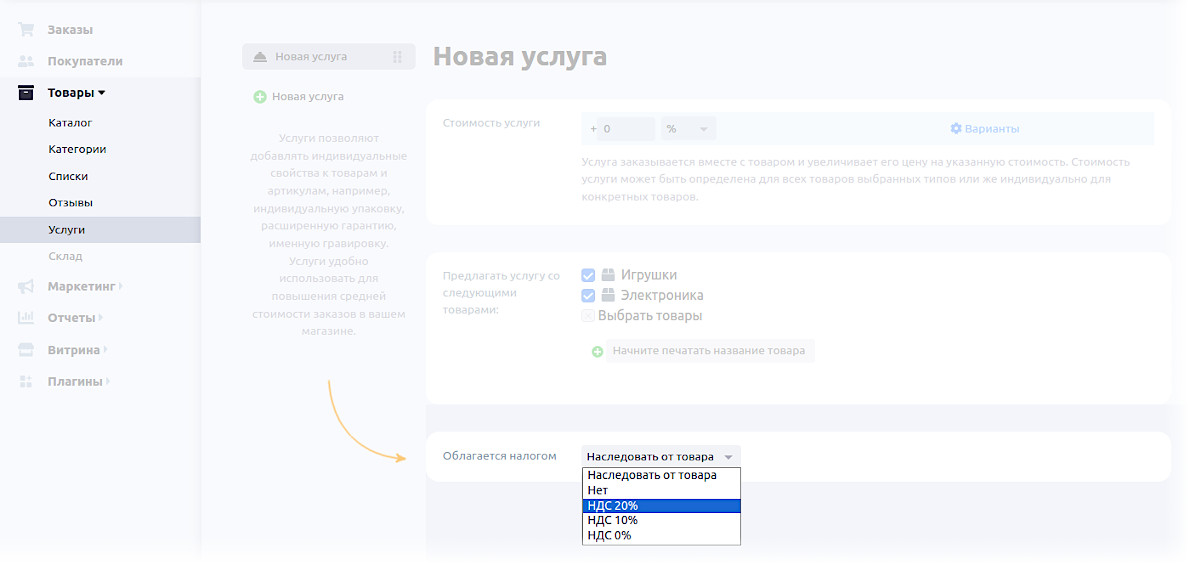Open the percent unit dropdown
Image resolution: width=1190 pixels, height=565 pixels.
point(688,129)
